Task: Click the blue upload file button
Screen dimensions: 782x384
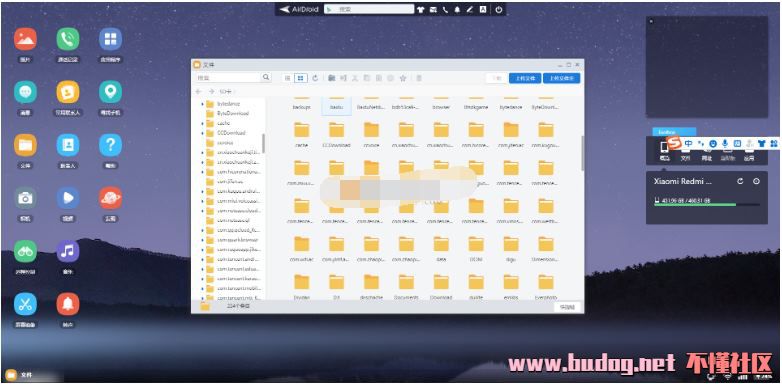Action: (x=525, y=78)
